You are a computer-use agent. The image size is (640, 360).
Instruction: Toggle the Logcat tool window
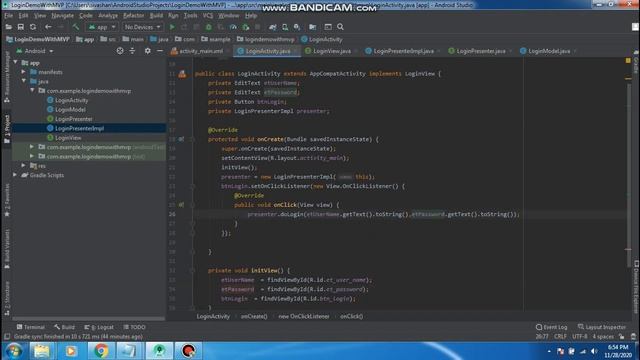point(99,327)
